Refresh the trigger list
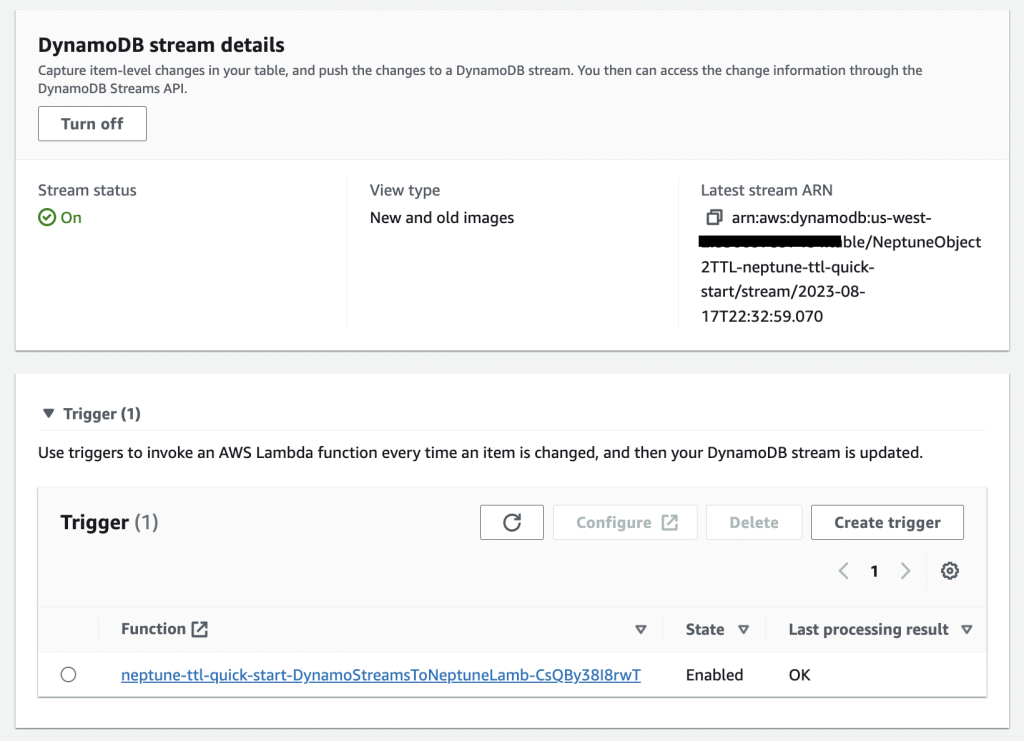 point(511,521)
